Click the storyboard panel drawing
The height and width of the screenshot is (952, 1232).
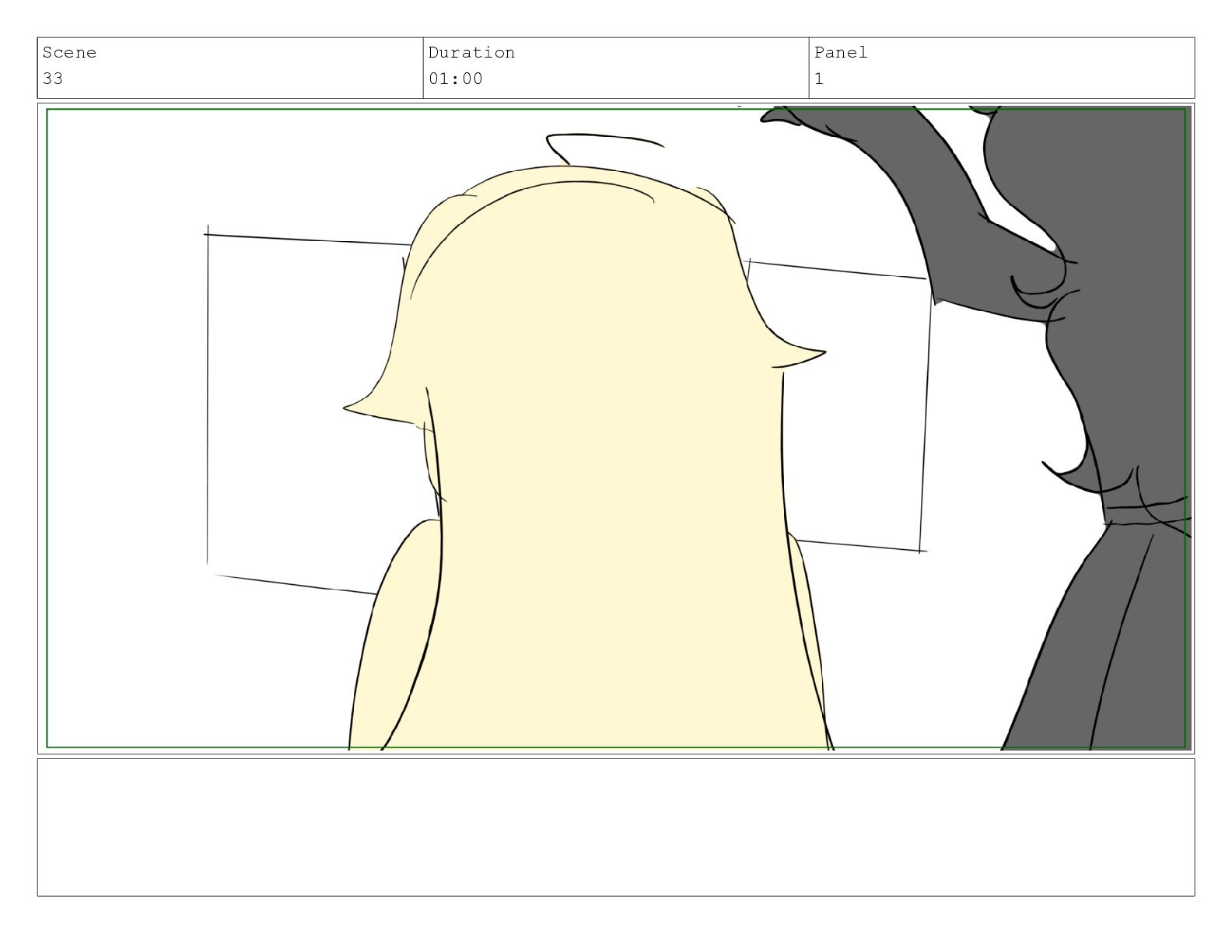pyautogui.click(x=616, y=429)
